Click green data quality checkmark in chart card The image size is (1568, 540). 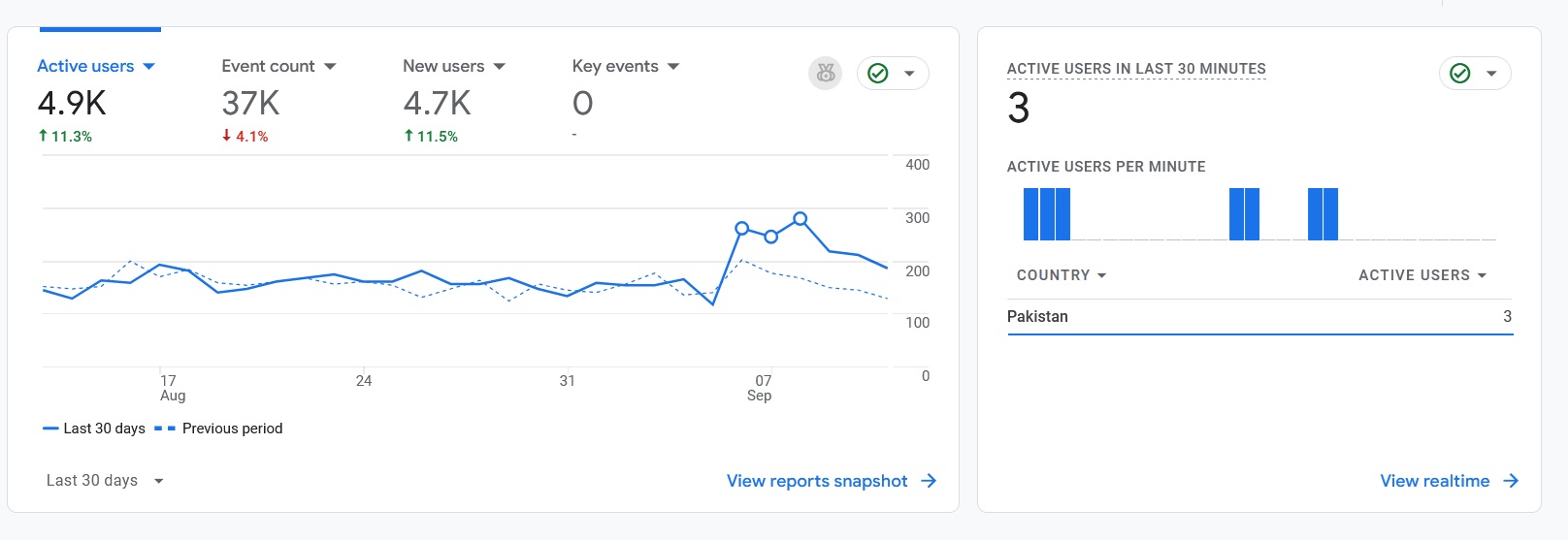click(x=878, y=73)
